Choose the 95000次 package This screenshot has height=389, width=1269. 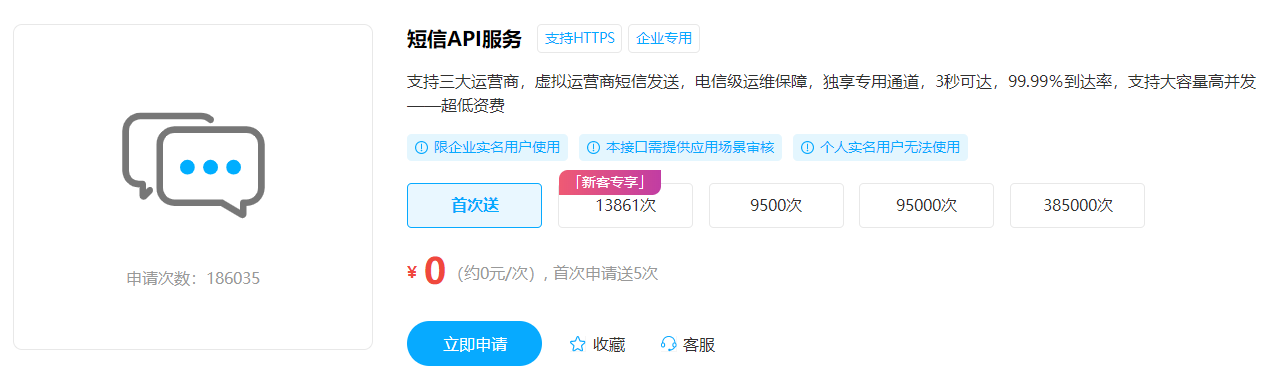coord(927,205)
